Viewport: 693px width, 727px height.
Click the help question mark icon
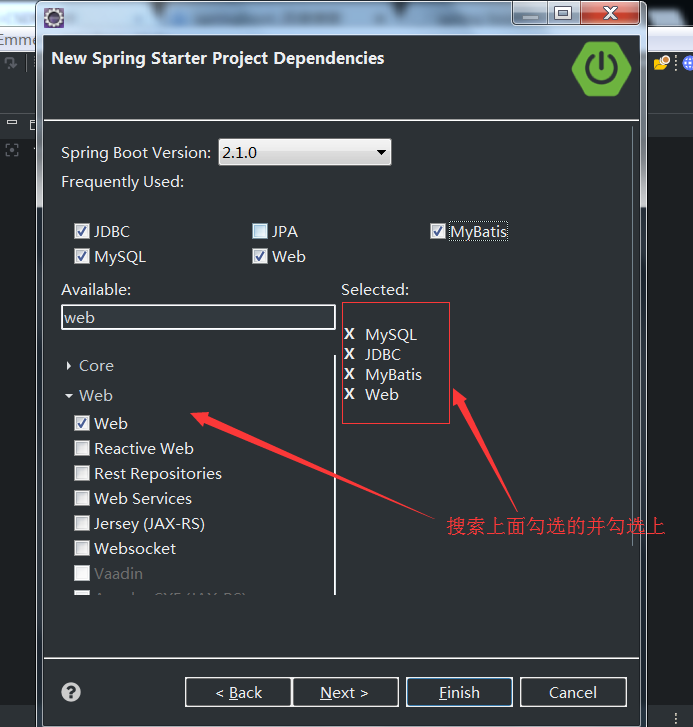(71, 692)
